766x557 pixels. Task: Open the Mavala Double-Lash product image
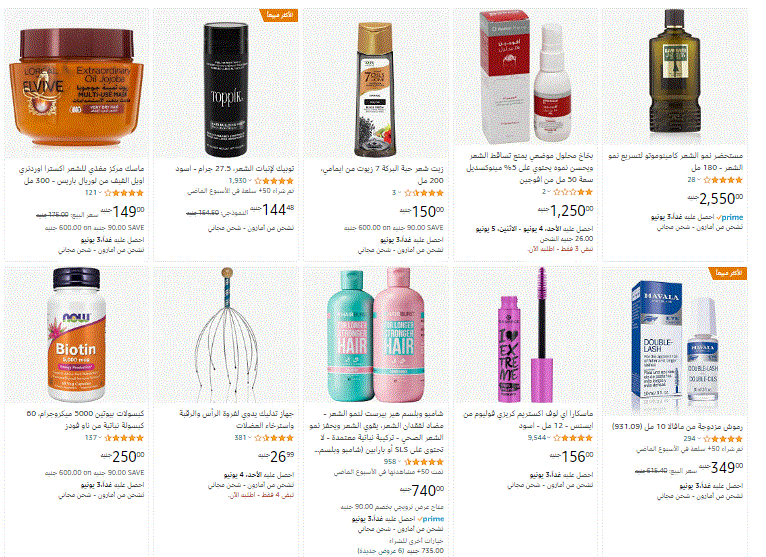pyautogui.click(x=675, y=341)
